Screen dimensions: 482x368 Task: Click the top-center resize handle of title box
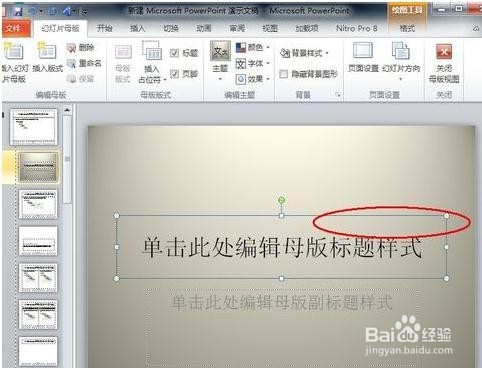tap(282, 216)
